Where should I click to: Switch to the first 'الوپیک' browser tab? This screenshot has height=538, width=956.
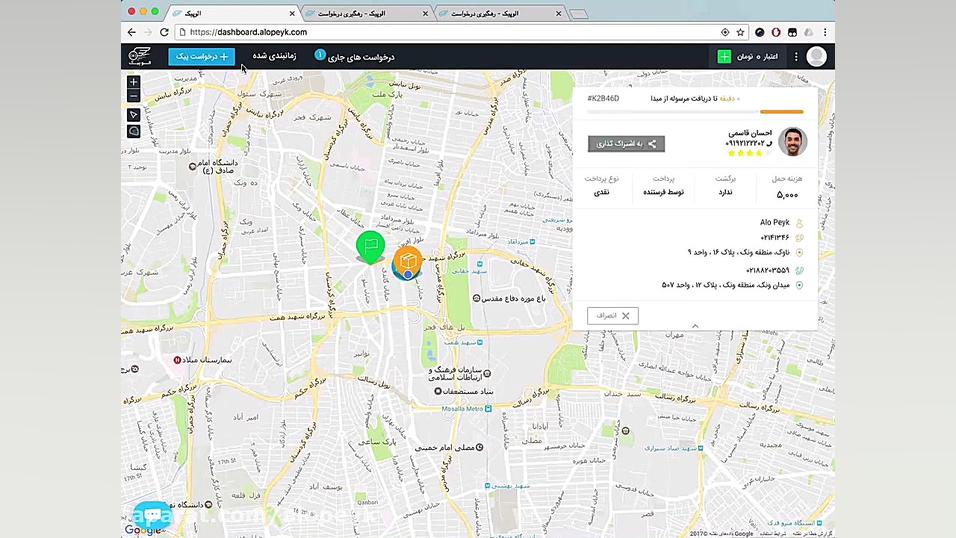(x=235, y=13)
